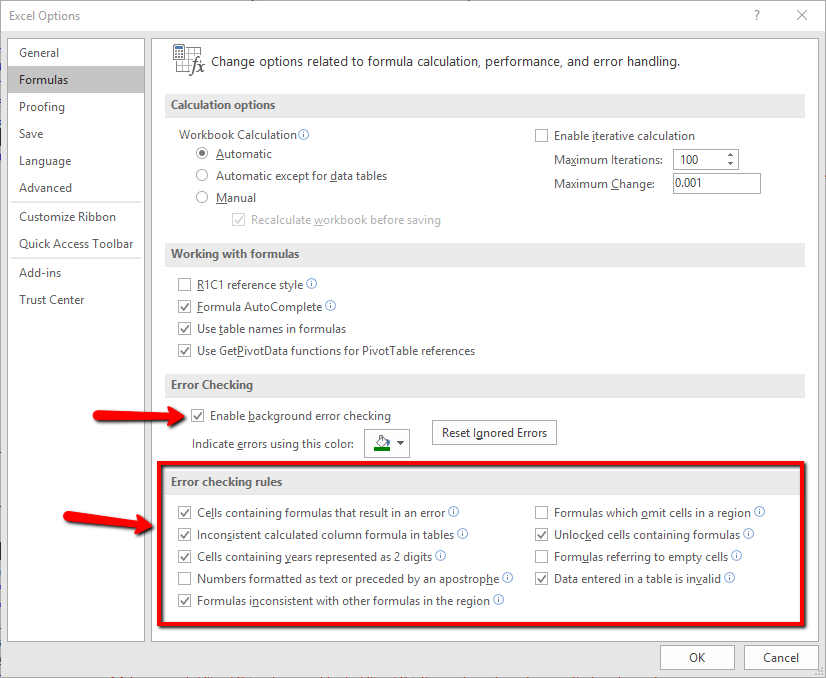
Task: Open the Trust Center category
Action: [76, 299]
